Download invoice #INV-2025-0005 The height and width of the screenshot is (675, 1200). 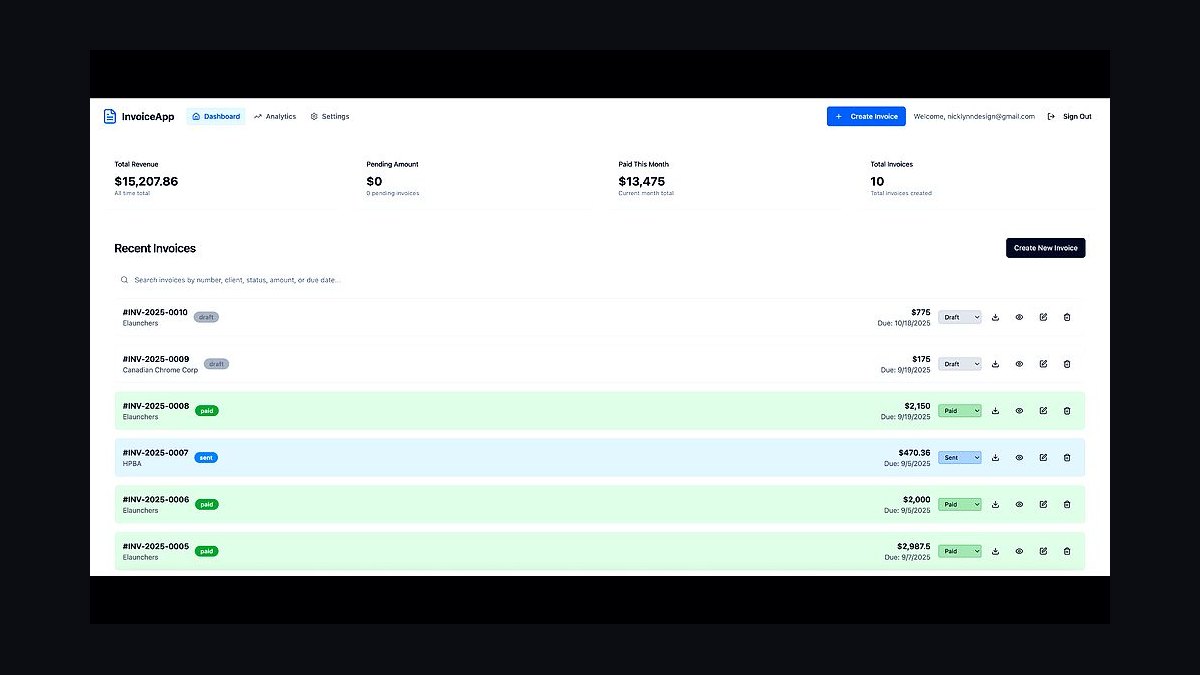click(995, 551)
